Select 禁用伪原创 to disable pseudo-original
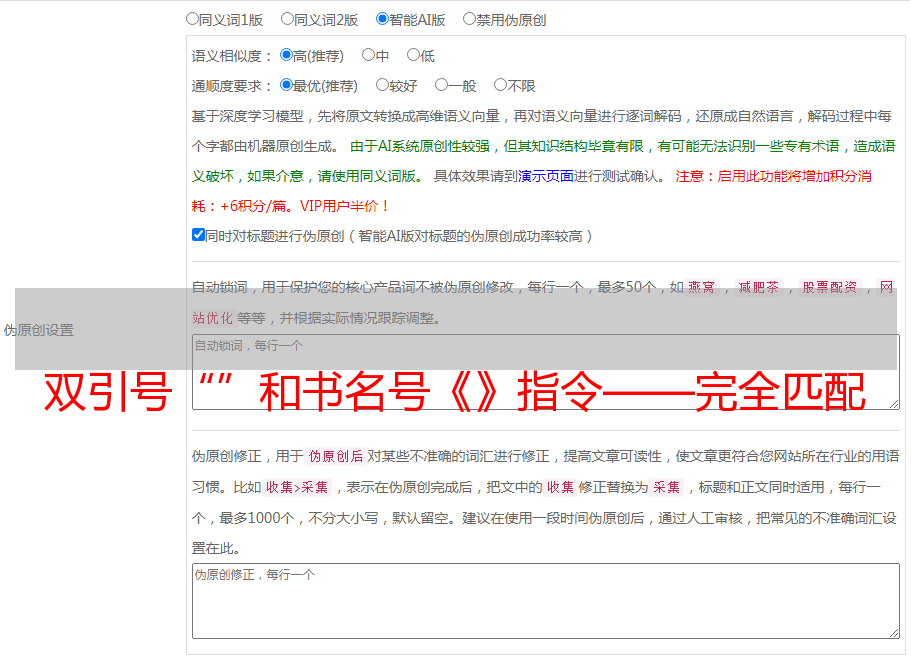 pyautogui.click(x=469, y=19)
